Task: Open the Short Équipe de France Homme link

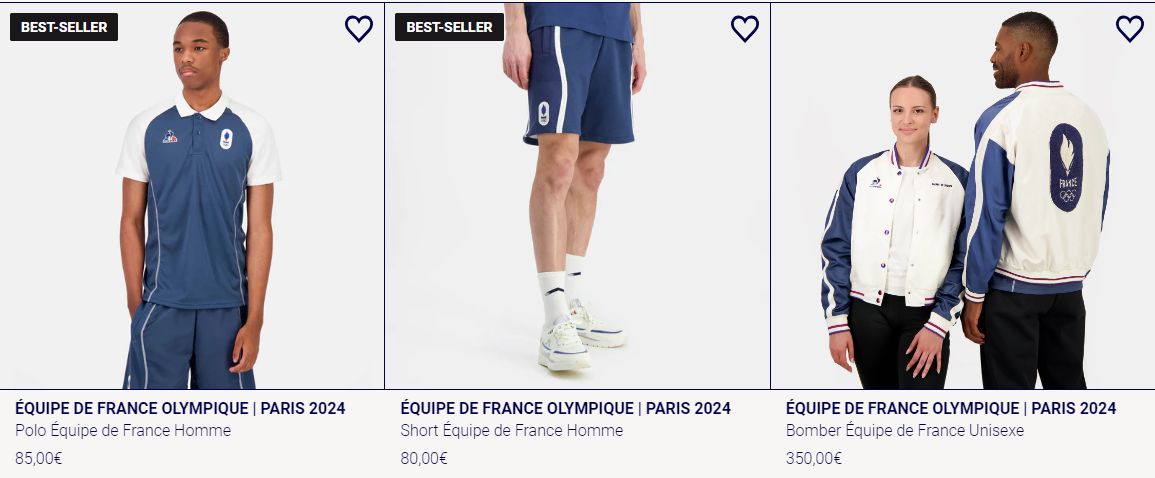Action: [511, 431]
